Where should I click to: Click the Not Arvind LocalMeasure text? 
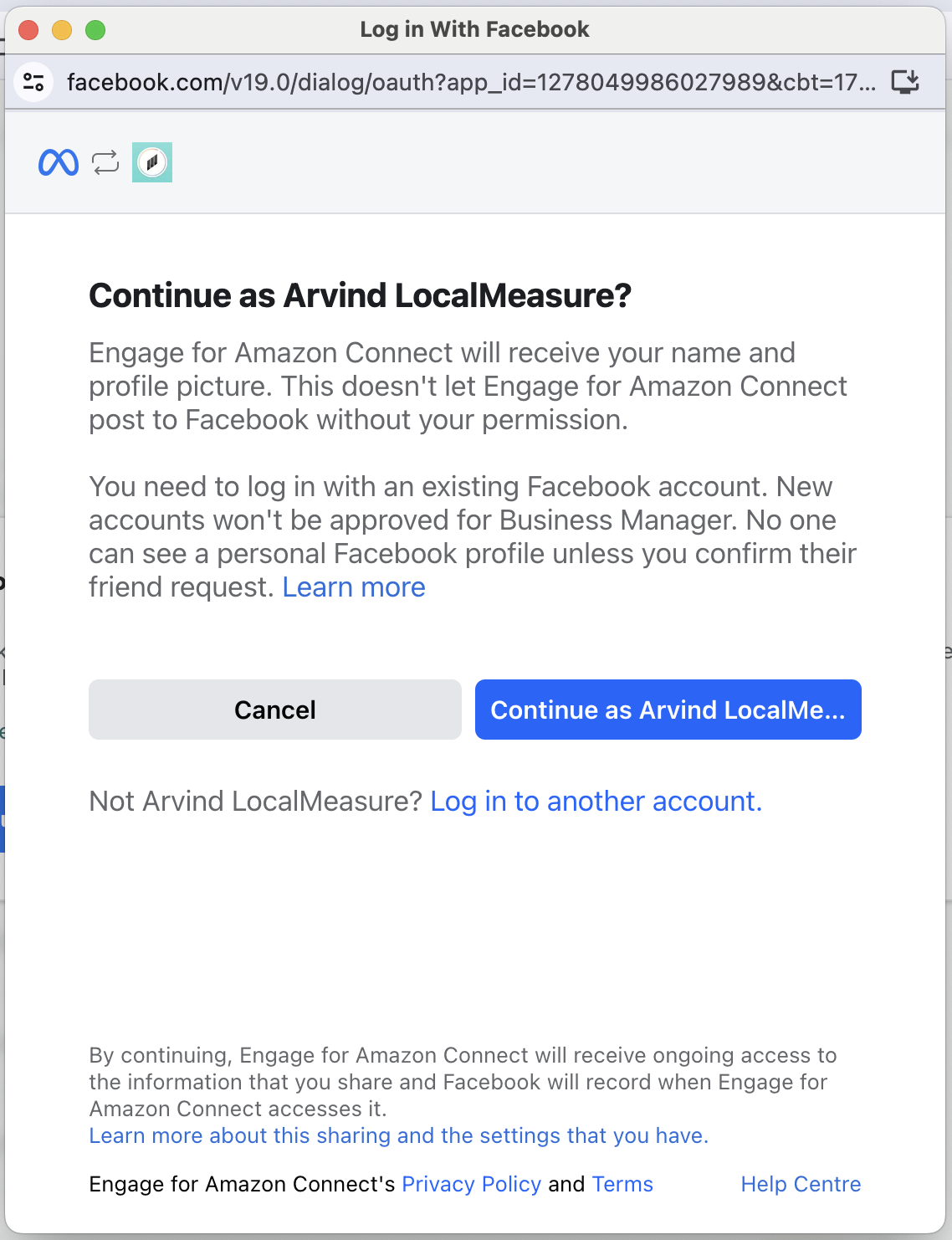coord(255,802)
